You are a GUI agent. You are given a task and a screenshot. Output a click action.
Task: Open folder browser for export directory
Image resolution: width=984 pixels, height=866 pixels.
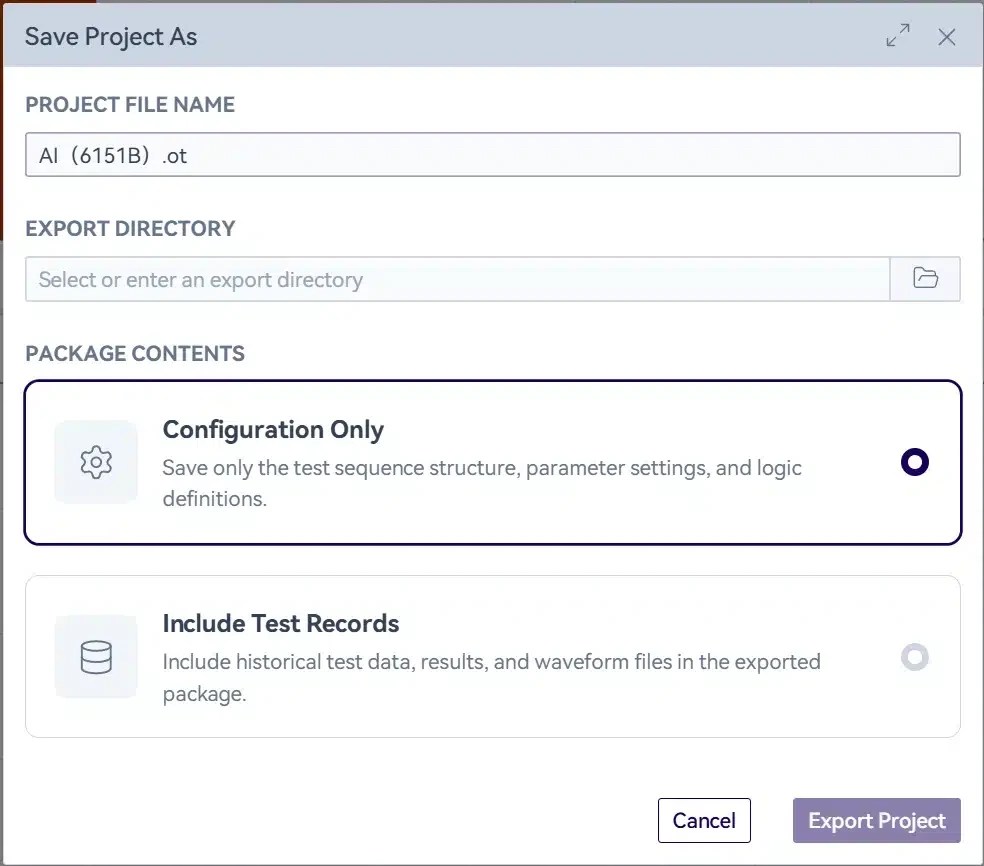[x=925, y=279]
